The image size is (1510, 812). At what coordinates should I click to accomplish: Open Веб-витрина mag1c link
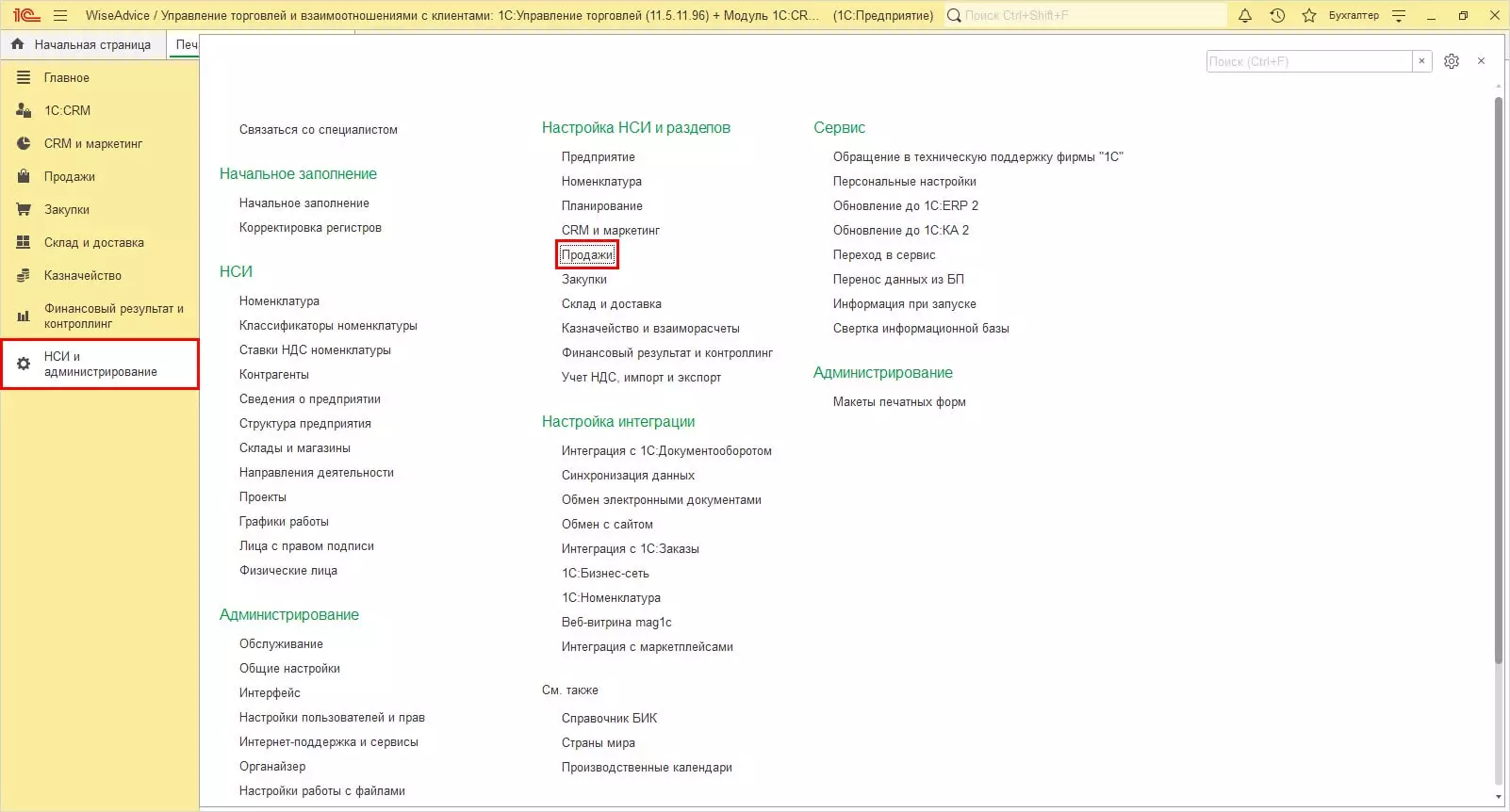point(616,622)
